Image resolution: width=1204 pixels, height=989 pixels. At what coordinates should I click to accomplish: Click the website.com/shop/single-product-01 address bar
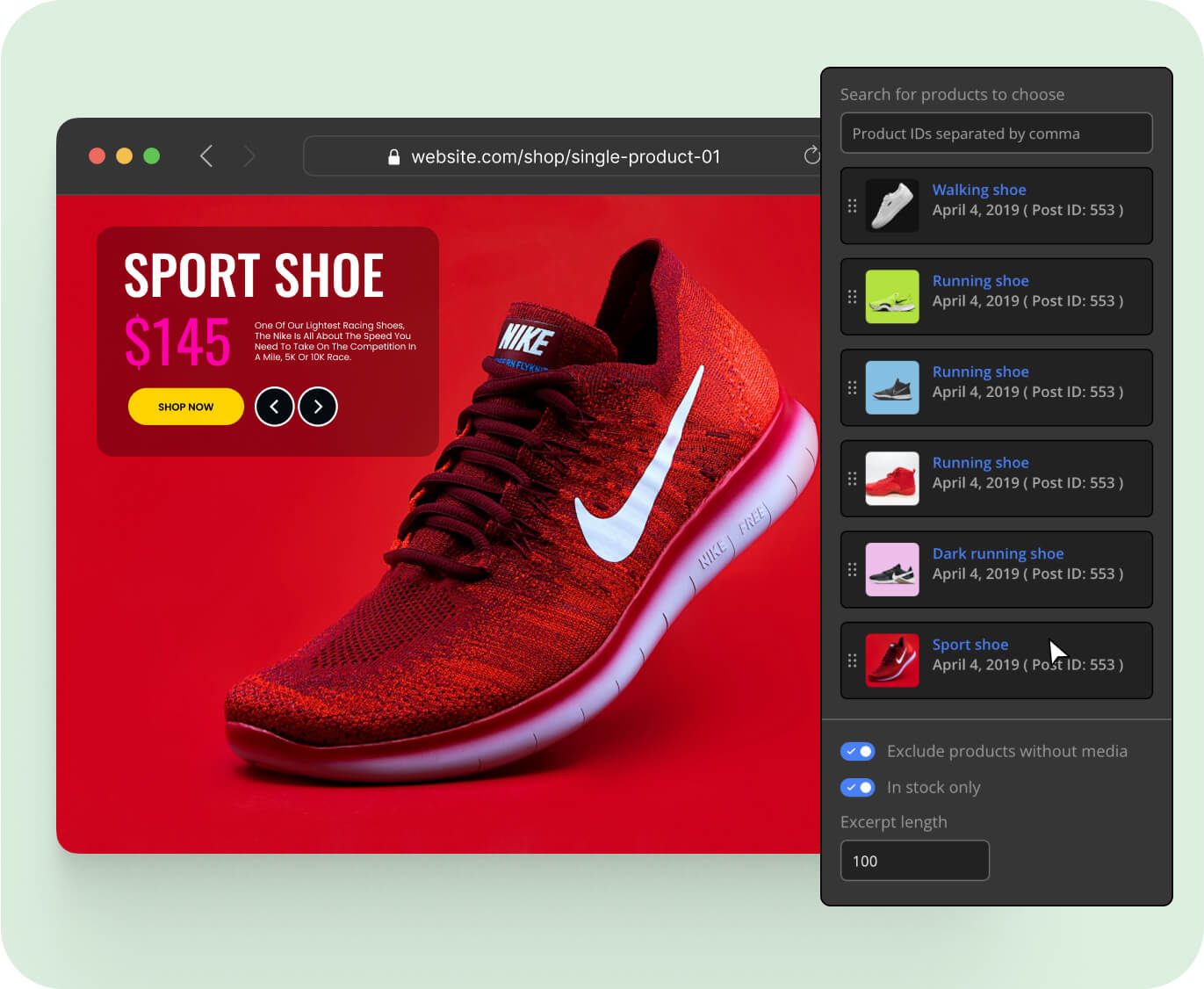coord(562,156)
